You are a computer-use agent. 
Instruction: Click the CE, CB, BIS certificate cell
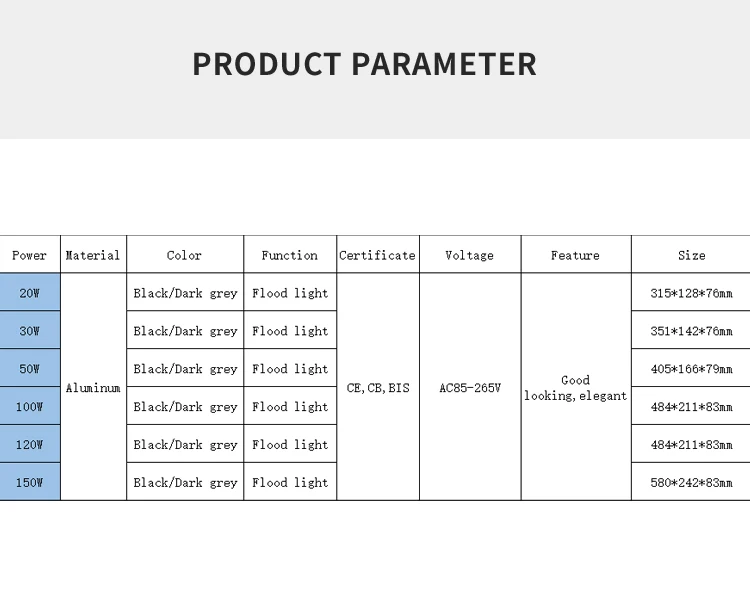[x=377, y=388]
